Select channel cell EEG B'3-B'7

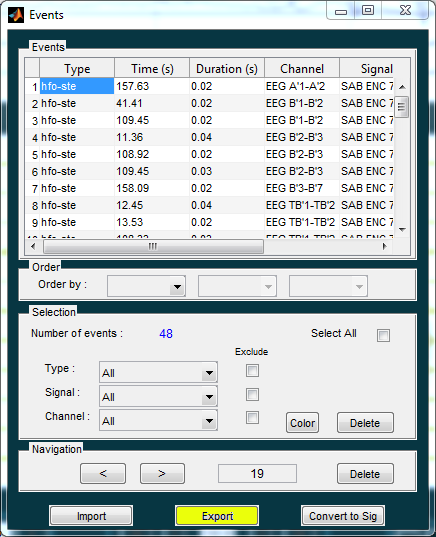302,188
